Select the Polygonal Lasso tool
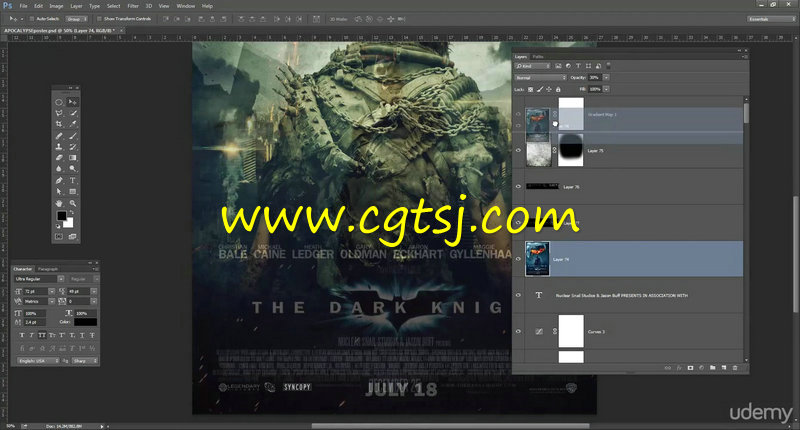 (59, 113)
